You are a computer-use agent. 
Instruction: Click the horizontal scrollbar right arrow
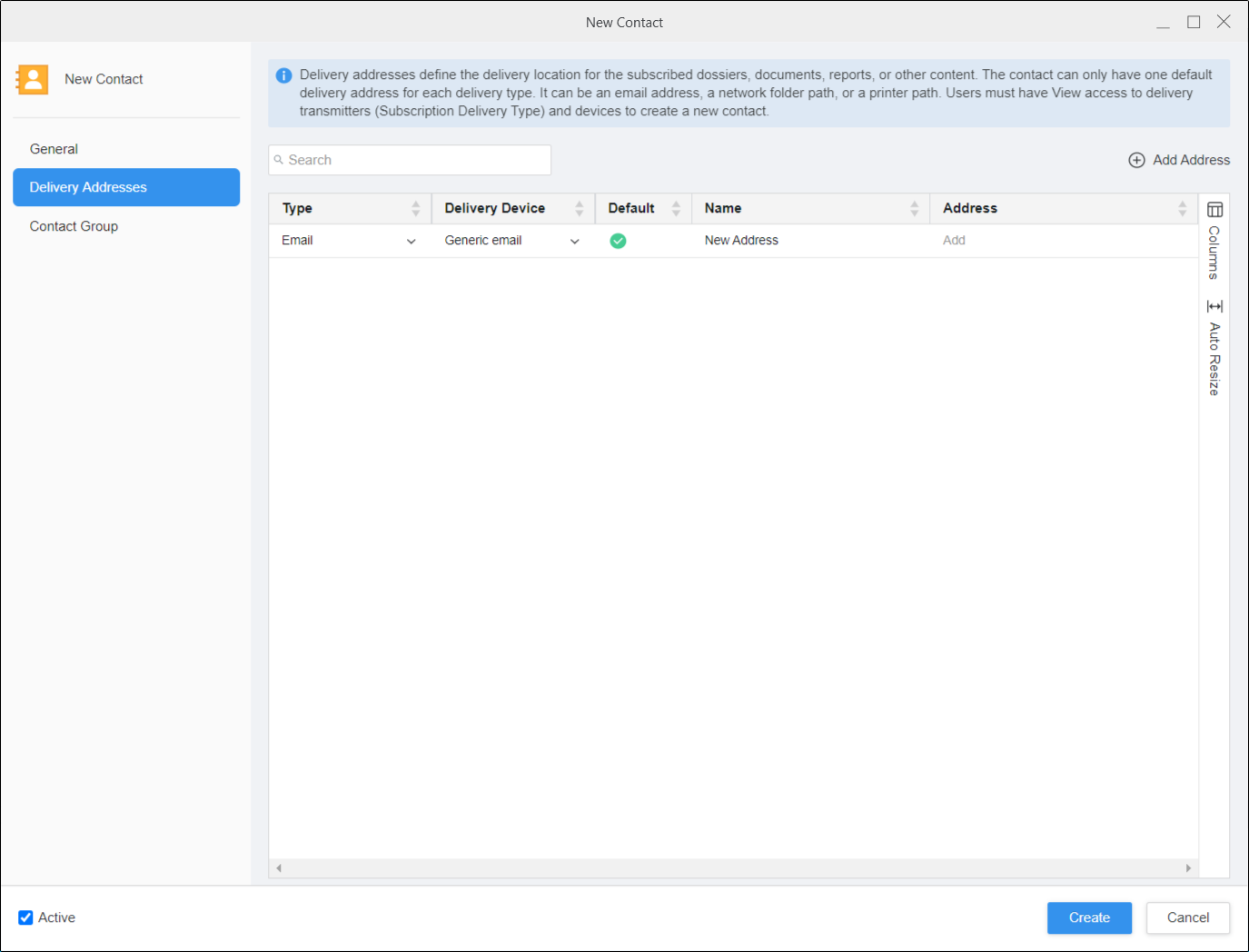coord(1188,868)
